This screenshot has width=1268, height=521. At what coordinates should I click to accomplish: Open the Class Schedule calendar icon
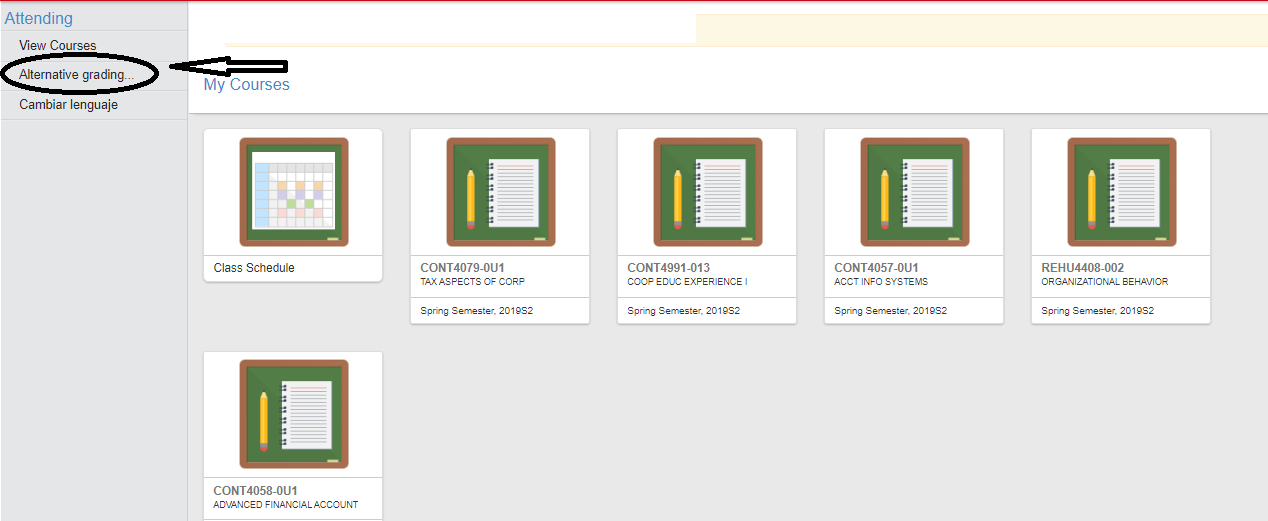tap(293, 192)
